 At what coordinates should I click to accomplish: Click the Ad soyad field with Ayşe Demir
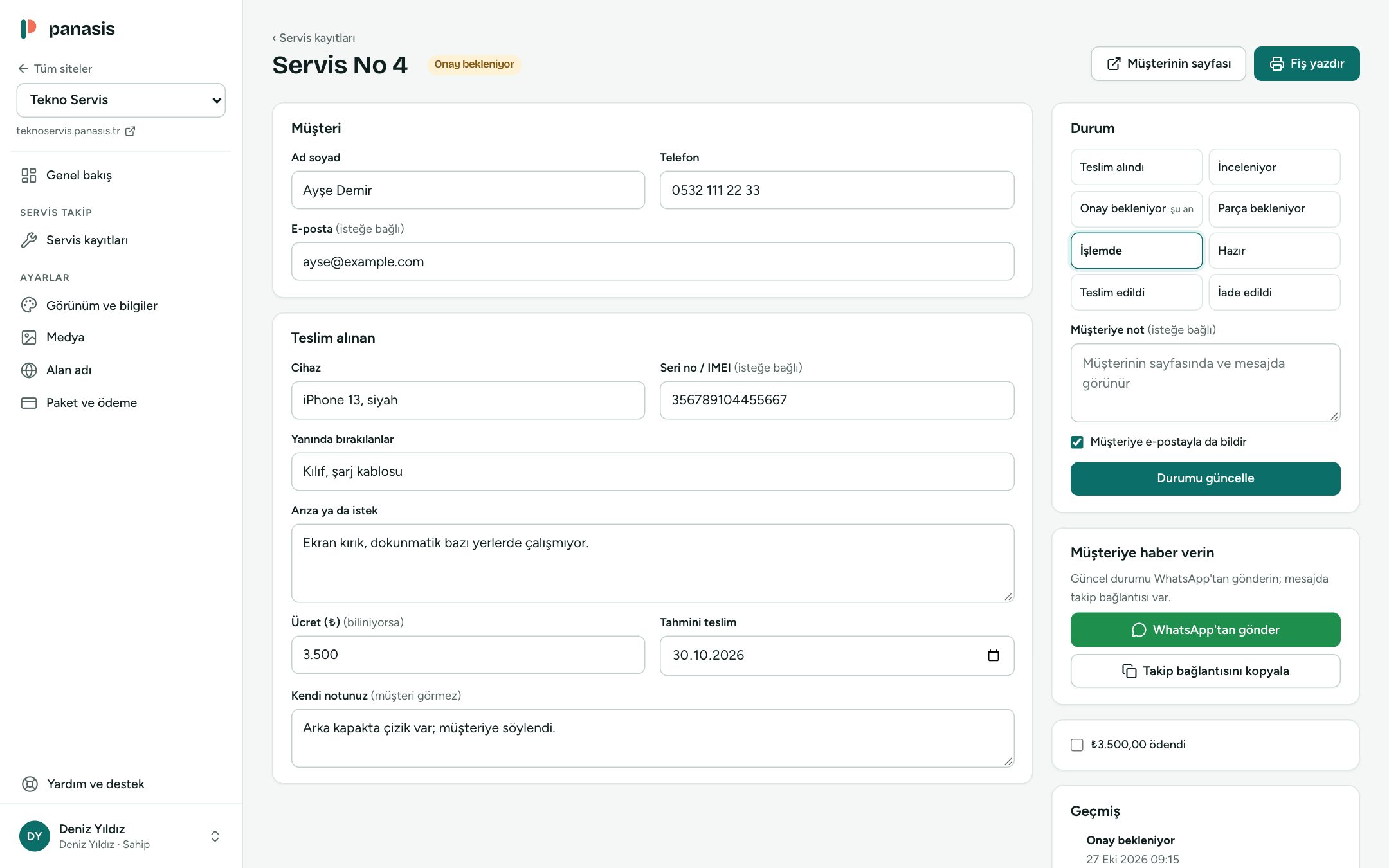[468, 190]
